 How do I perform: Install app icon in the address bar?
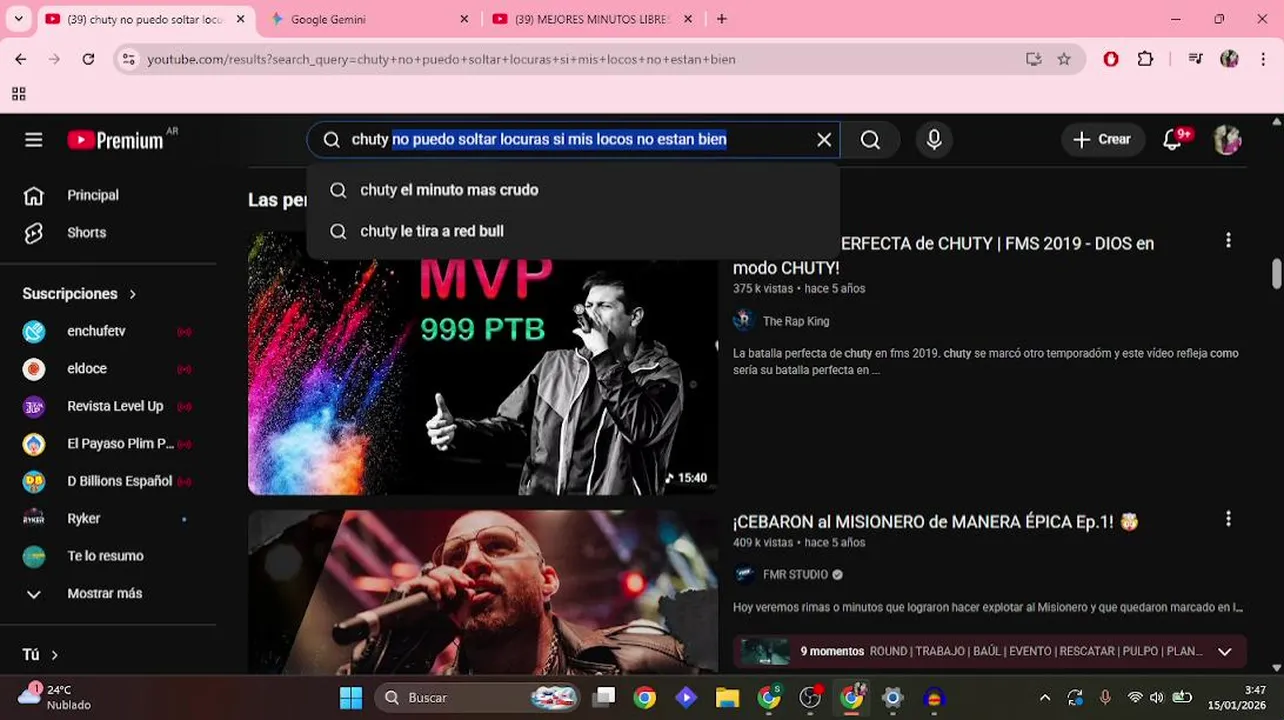click(x=1034, y=59)
